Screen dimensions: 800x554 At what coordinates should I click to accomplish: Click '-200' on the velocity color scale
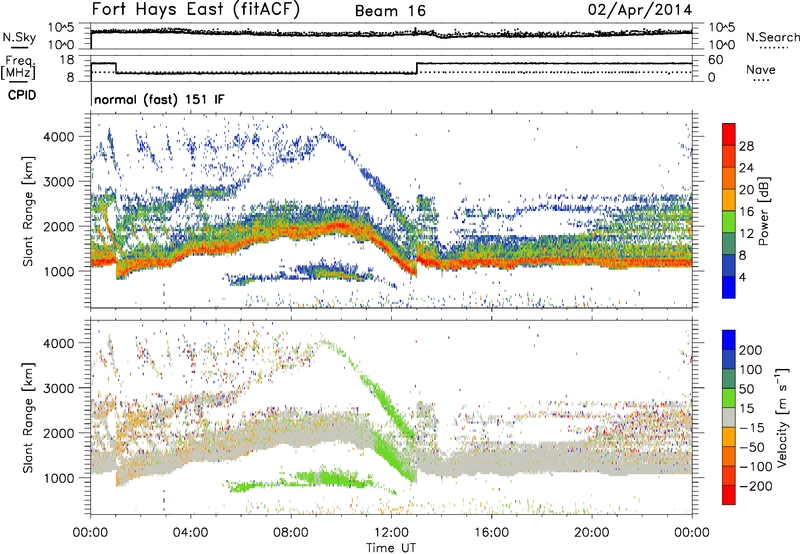[x=756, y=486]
